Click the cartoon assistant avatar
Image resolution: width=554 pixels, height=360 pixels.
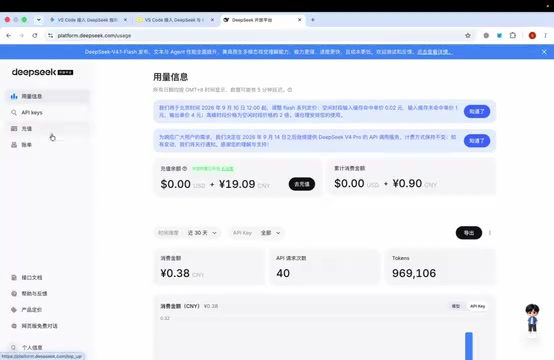pos(532,318)
